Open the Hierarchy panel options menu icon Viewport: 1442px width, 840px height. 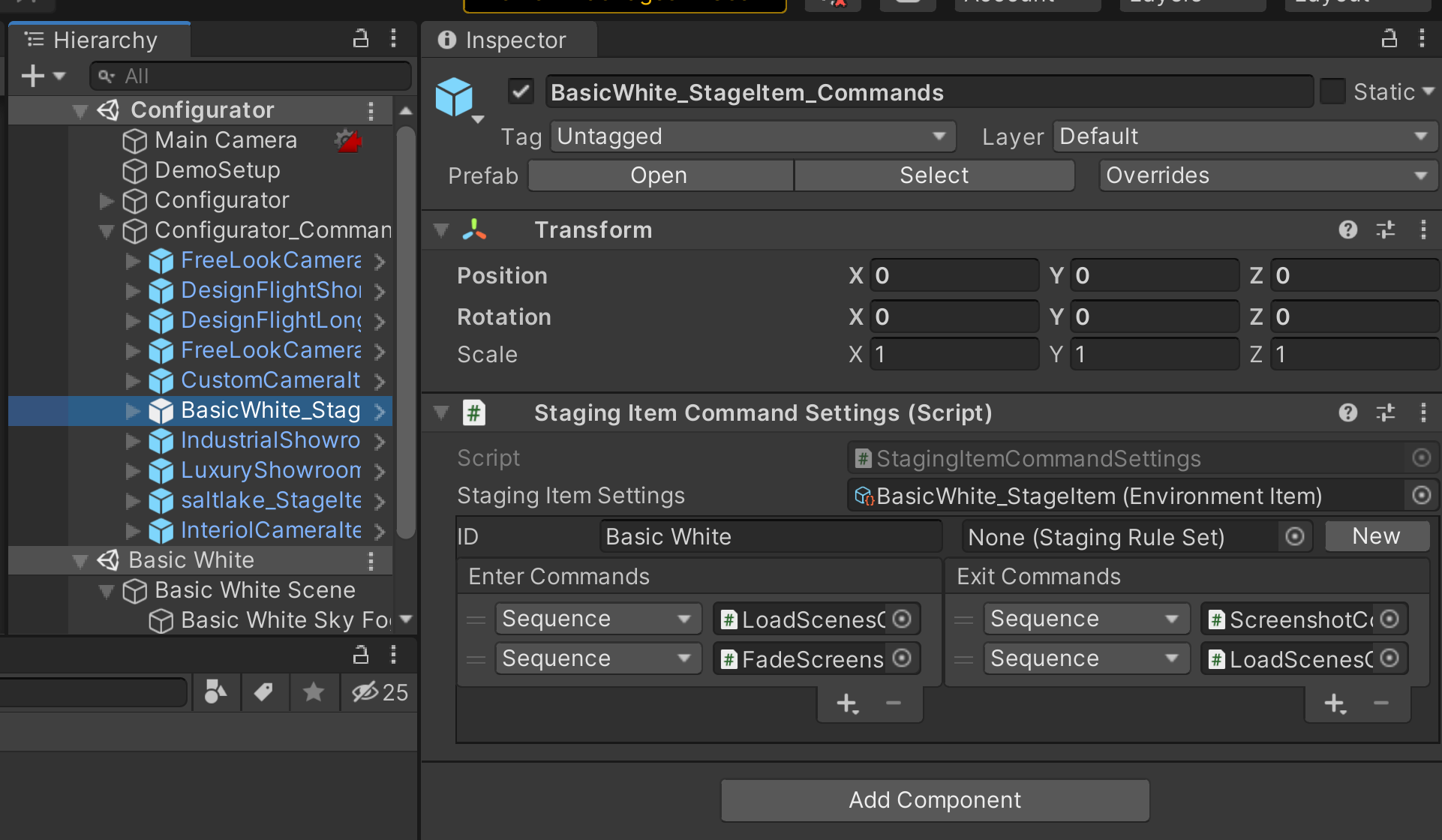[x=393, y=38]
